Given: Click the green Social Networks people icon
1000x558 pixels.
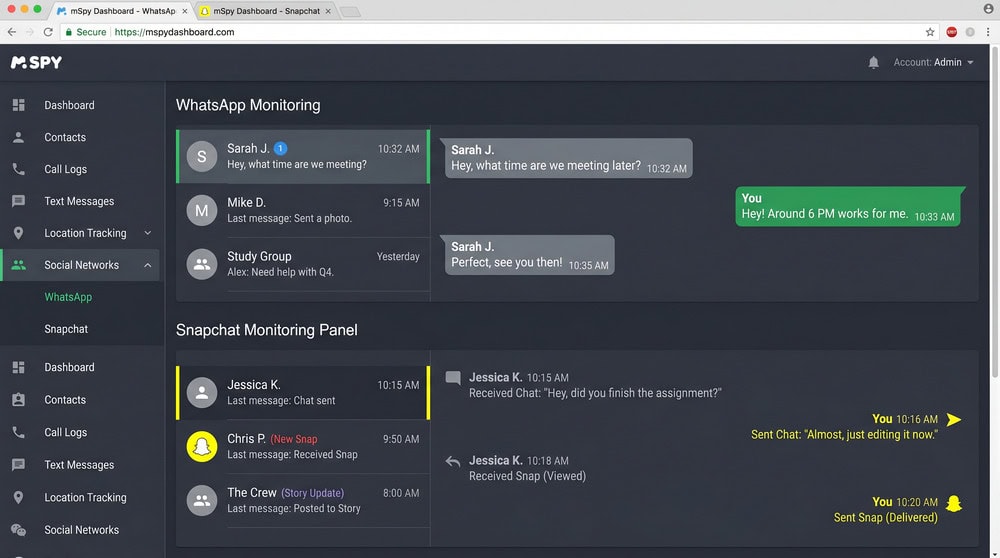Looking at the screenshot, I should point(18,265).
